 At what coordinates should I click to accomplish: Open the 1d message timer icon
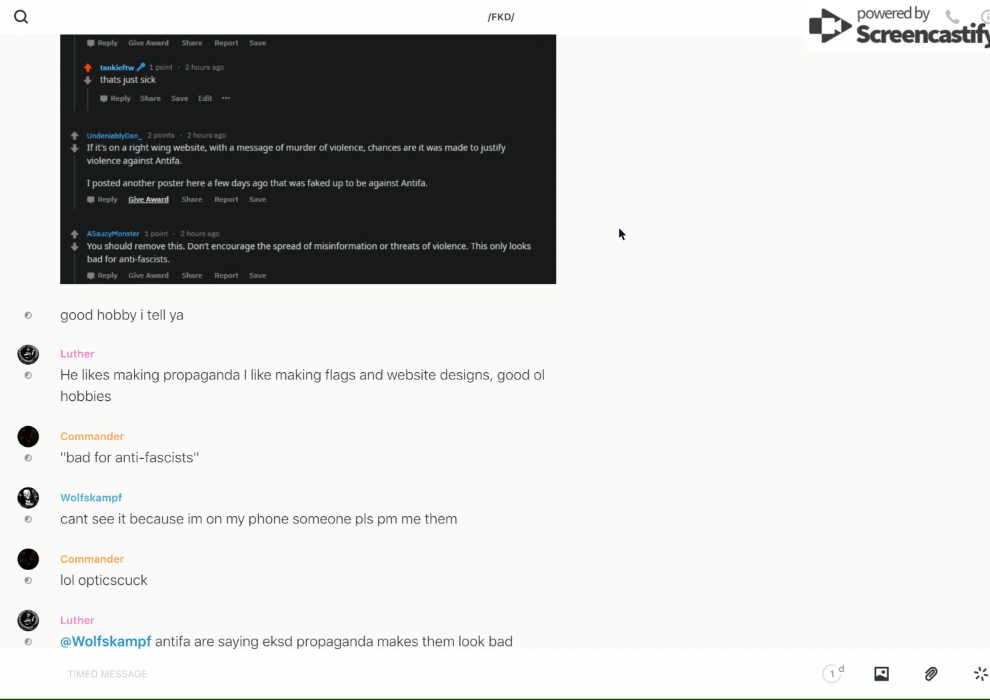click(833, 674)
